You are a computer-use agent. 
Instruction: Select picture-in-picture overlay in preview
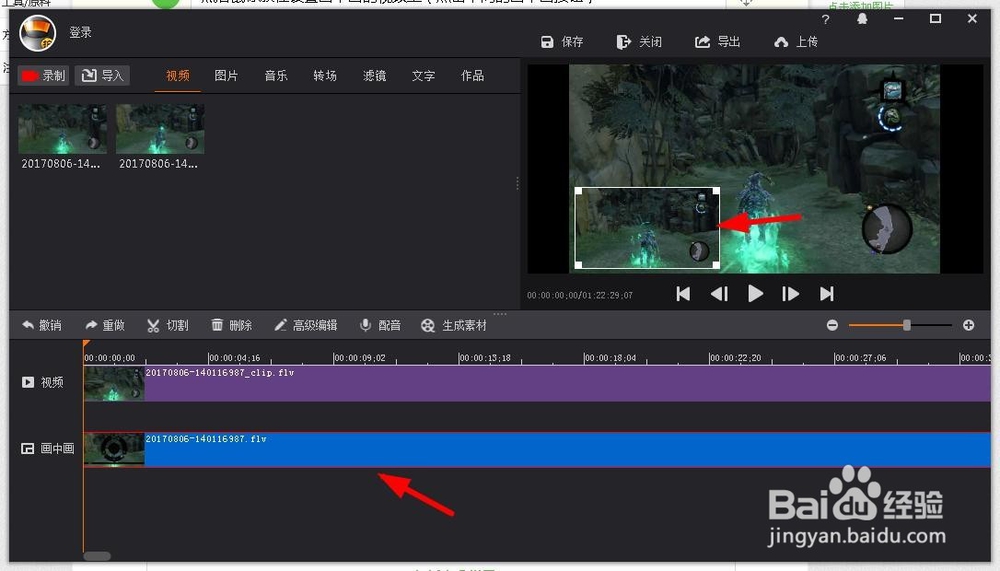647,228
